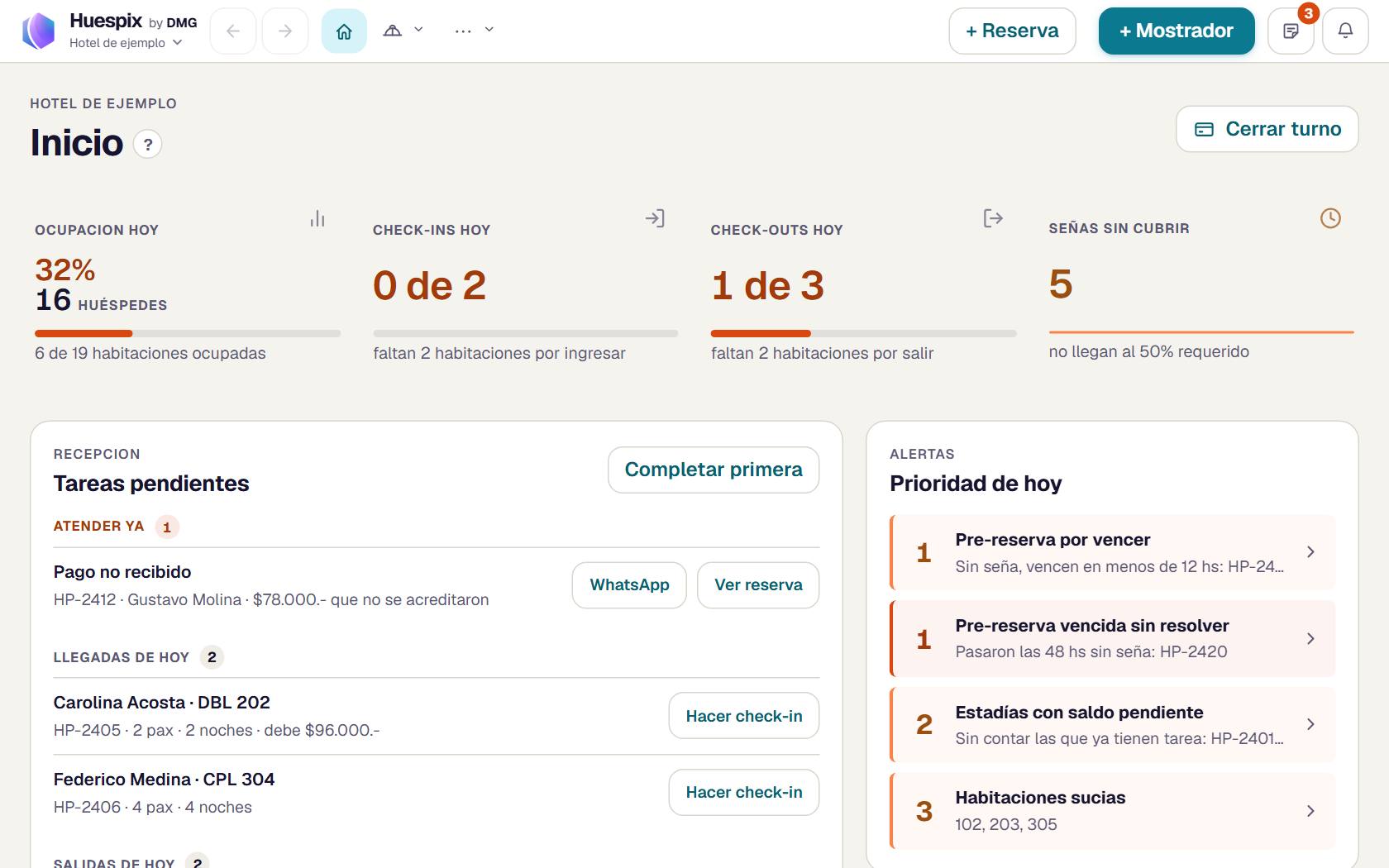
Task: Click Completar primera button
Action: tap(714, 470)
